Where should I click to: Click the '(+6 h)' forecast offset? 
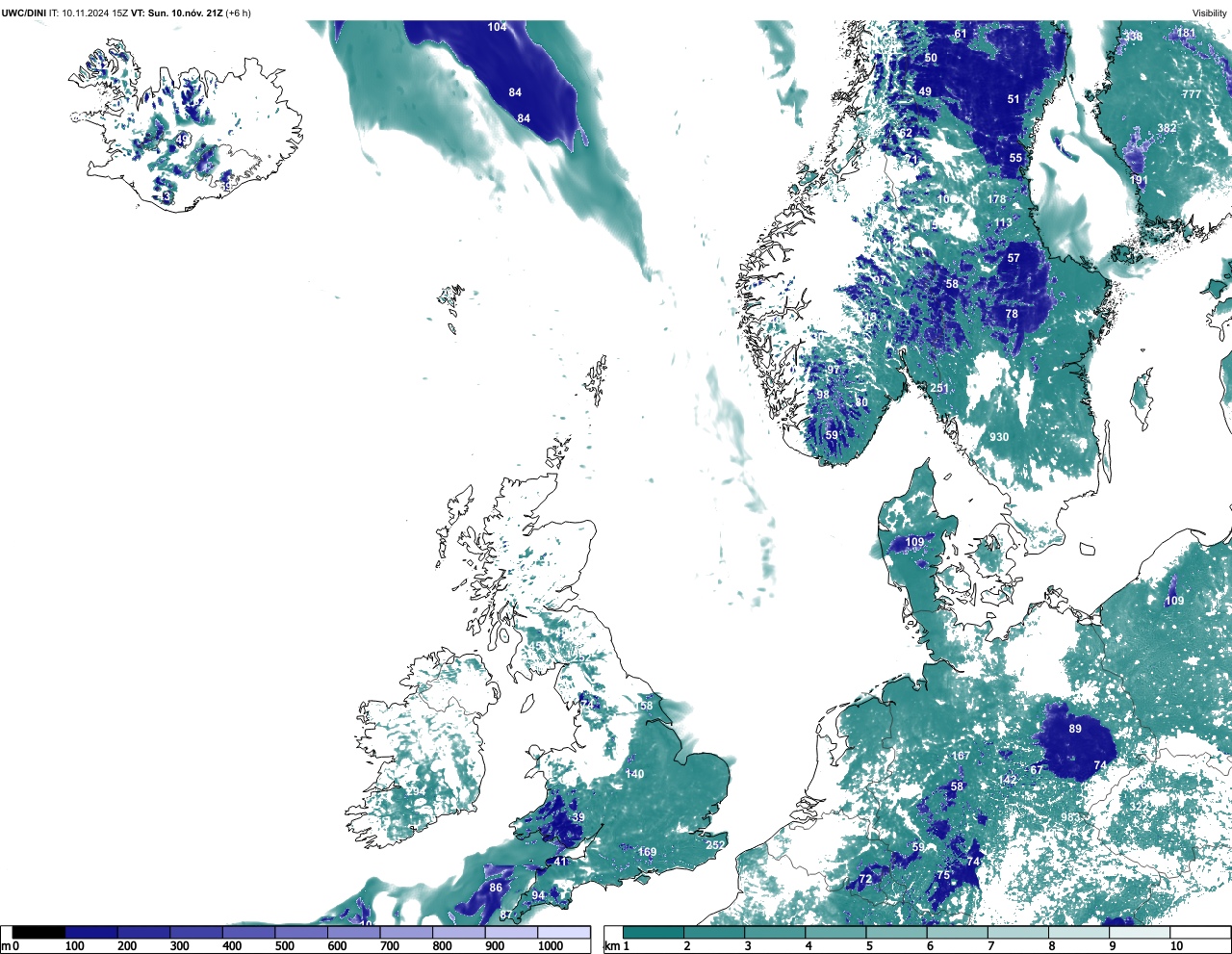click(238, 13)
